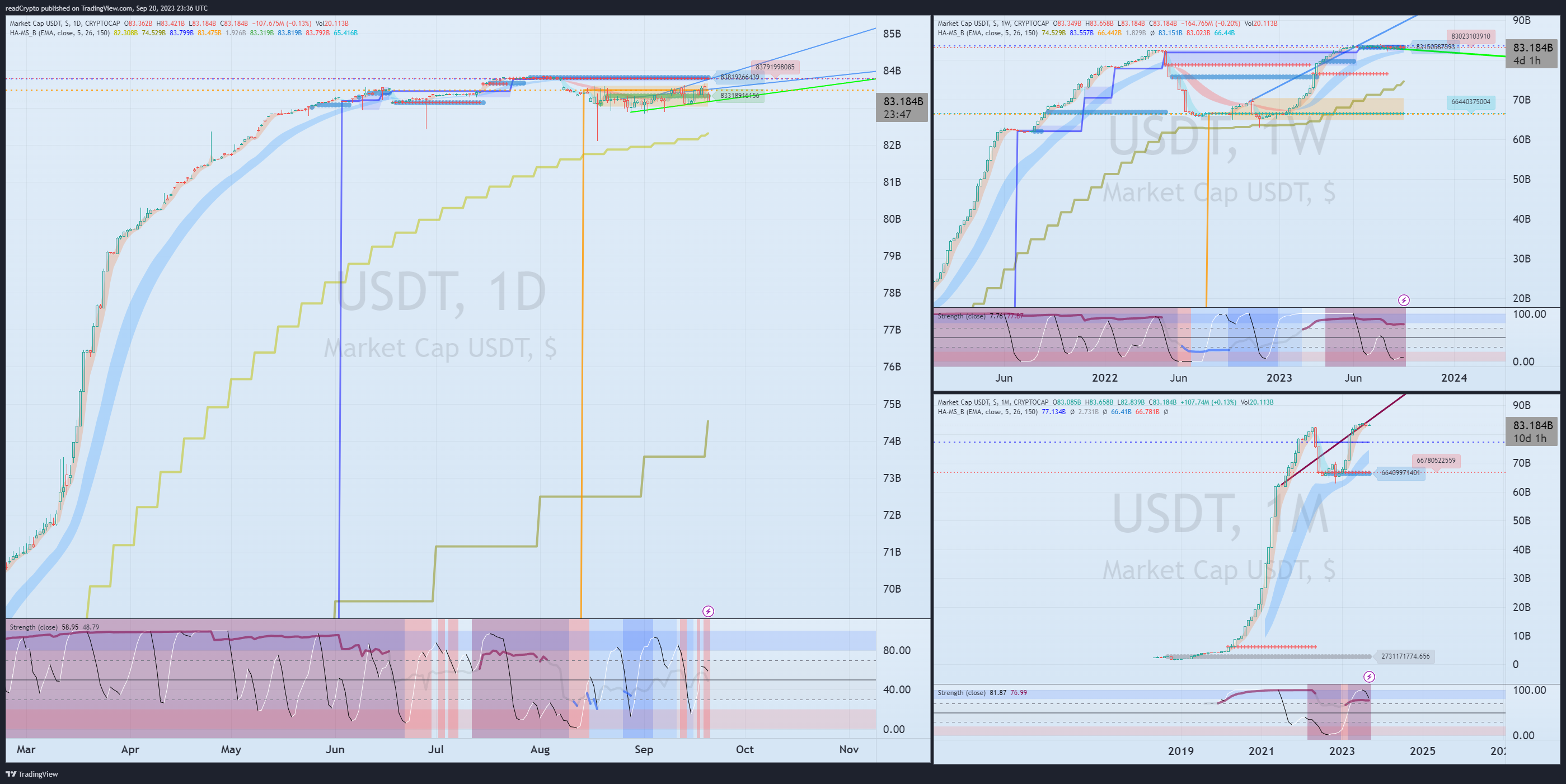Click the 82B price axis tick
The height and width of the screenshot is (784, 1566).
(x=892, y=144)
